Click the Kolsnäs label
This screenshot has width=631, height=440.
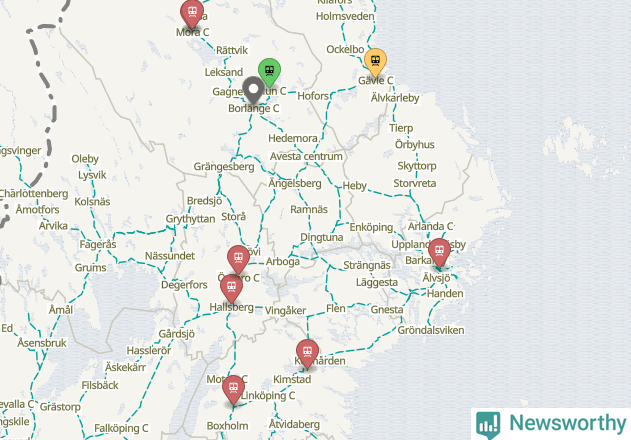[x=92, y=202]
